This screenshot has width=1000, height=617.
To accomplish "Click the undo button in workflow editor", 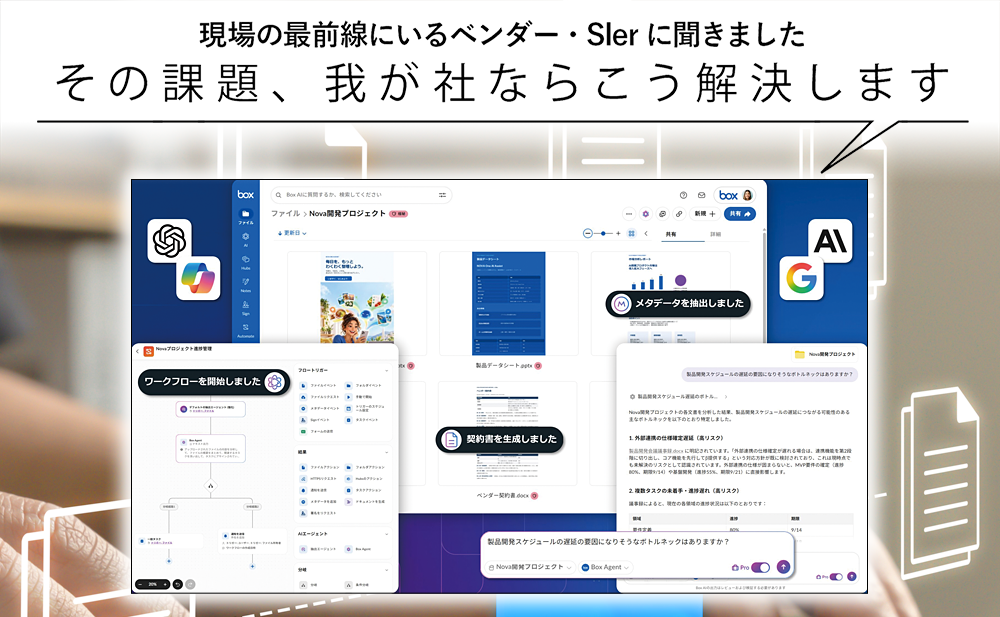I will (x=178, y=584).
